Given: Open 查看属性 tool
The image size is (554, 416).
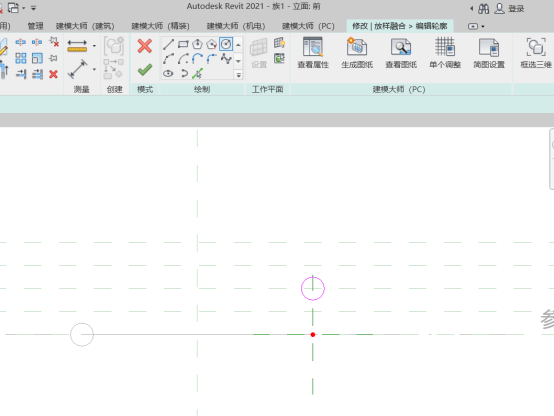Looking at the screenshot, I should [313, 53].
